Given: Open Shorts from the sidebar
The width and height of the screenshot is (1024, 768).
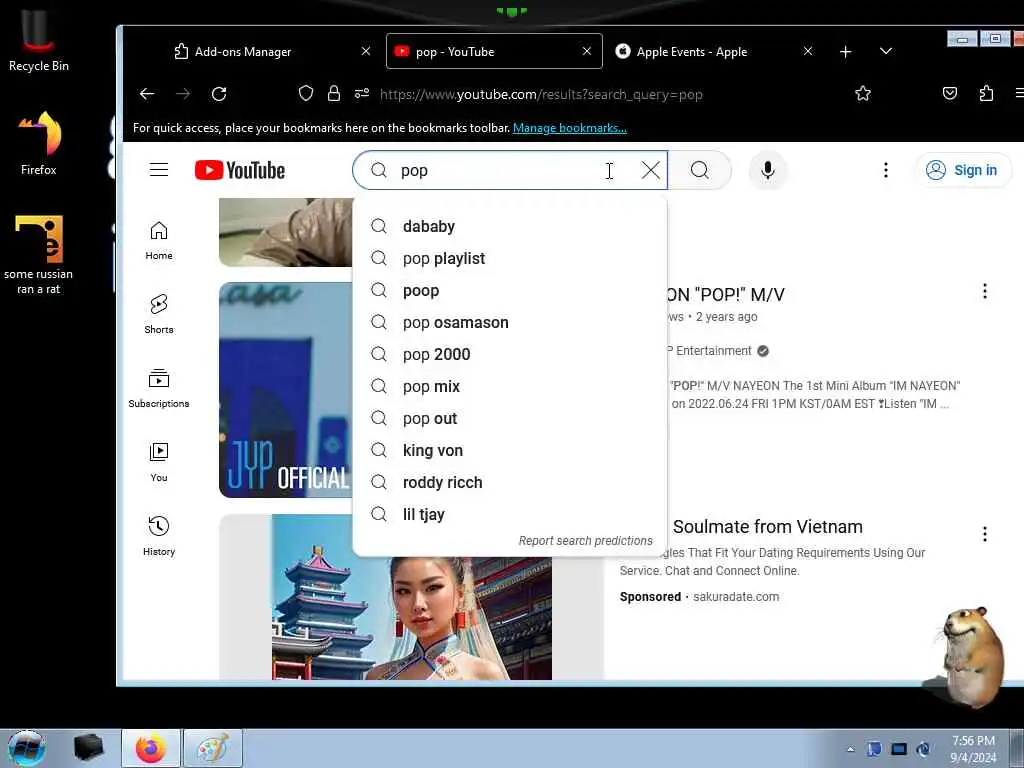Looking at the screenshot, I should pos(159,314).
